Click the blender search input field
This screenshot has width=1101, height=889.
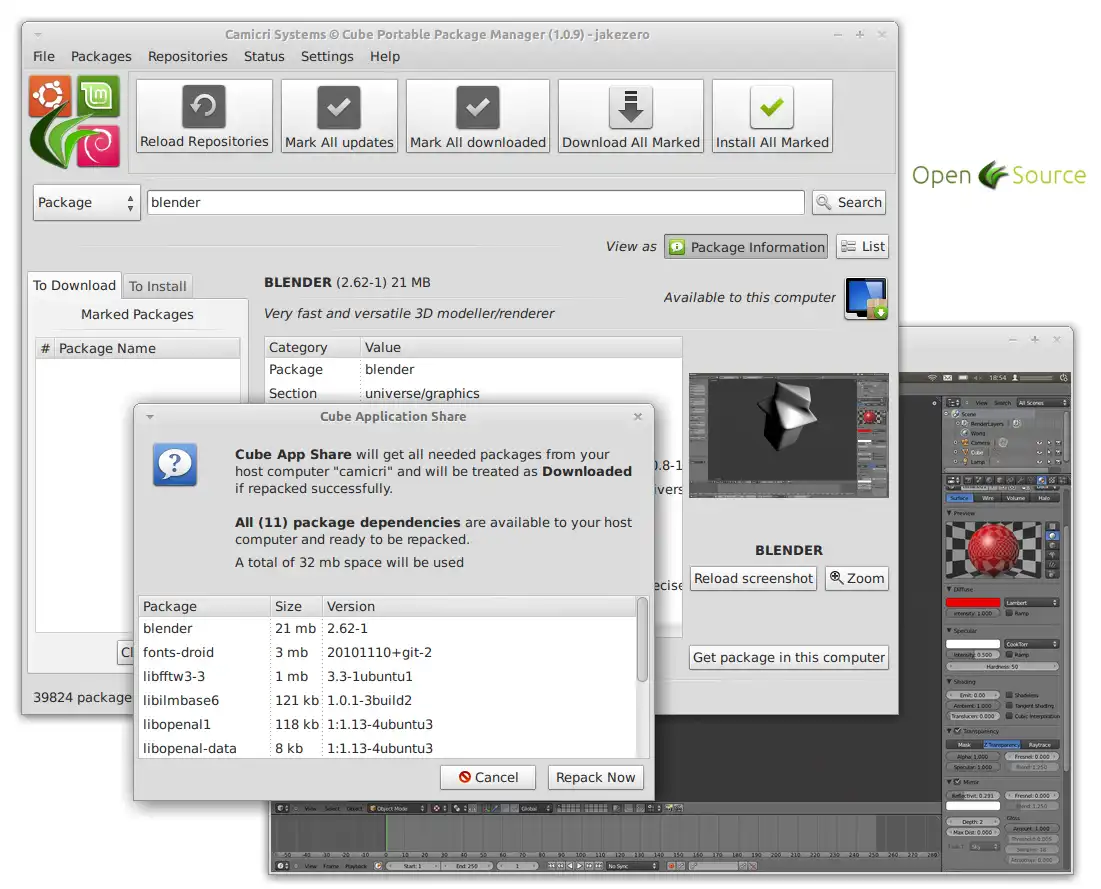(x=475, y=202)
